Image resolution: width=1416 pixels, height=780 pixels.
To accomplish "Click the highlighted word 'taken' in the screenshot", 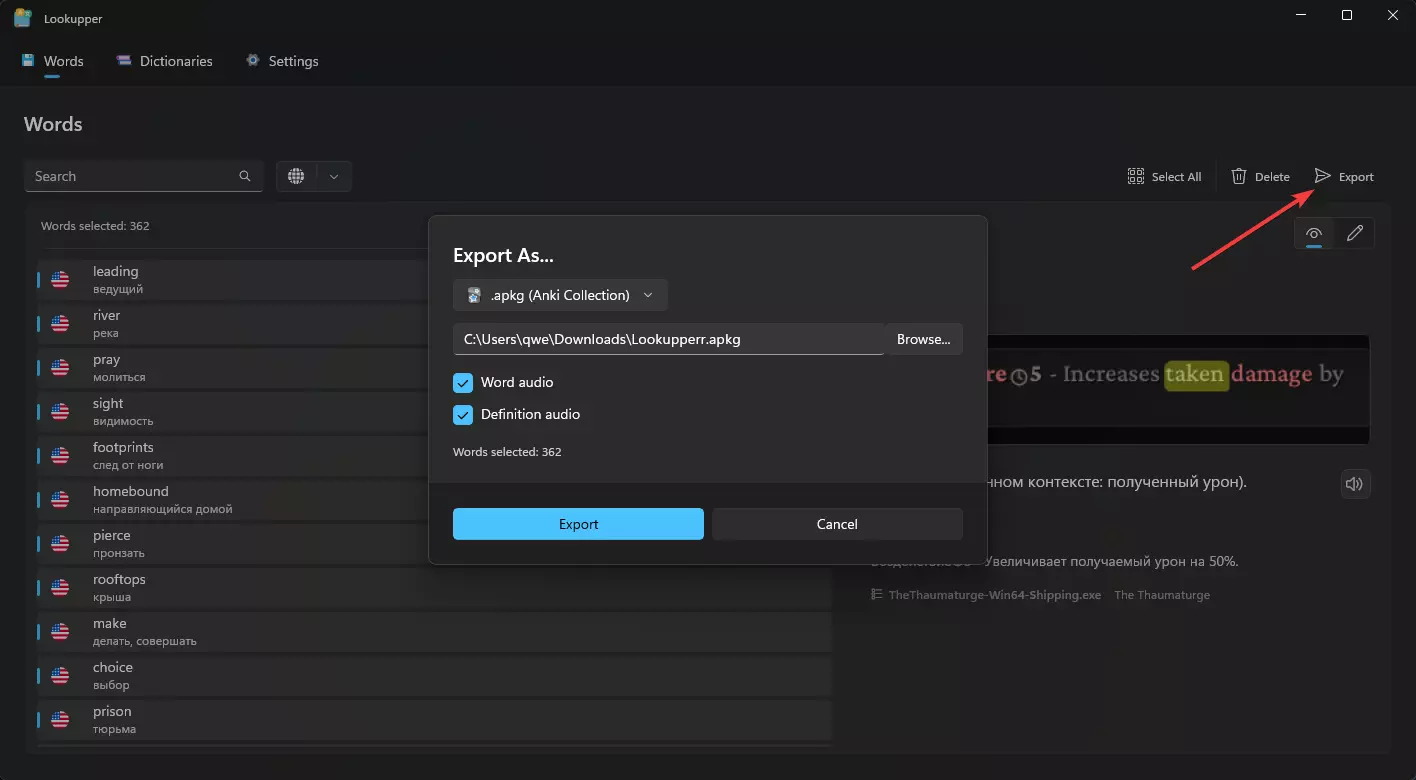I will (x=1196, y=374).
